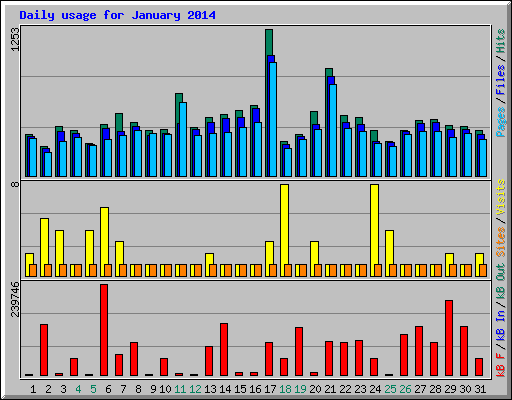Select day 31 label on x-axis
Image resolution: width=512 pixels, height=400 pixels.
(x=480, y=389)
